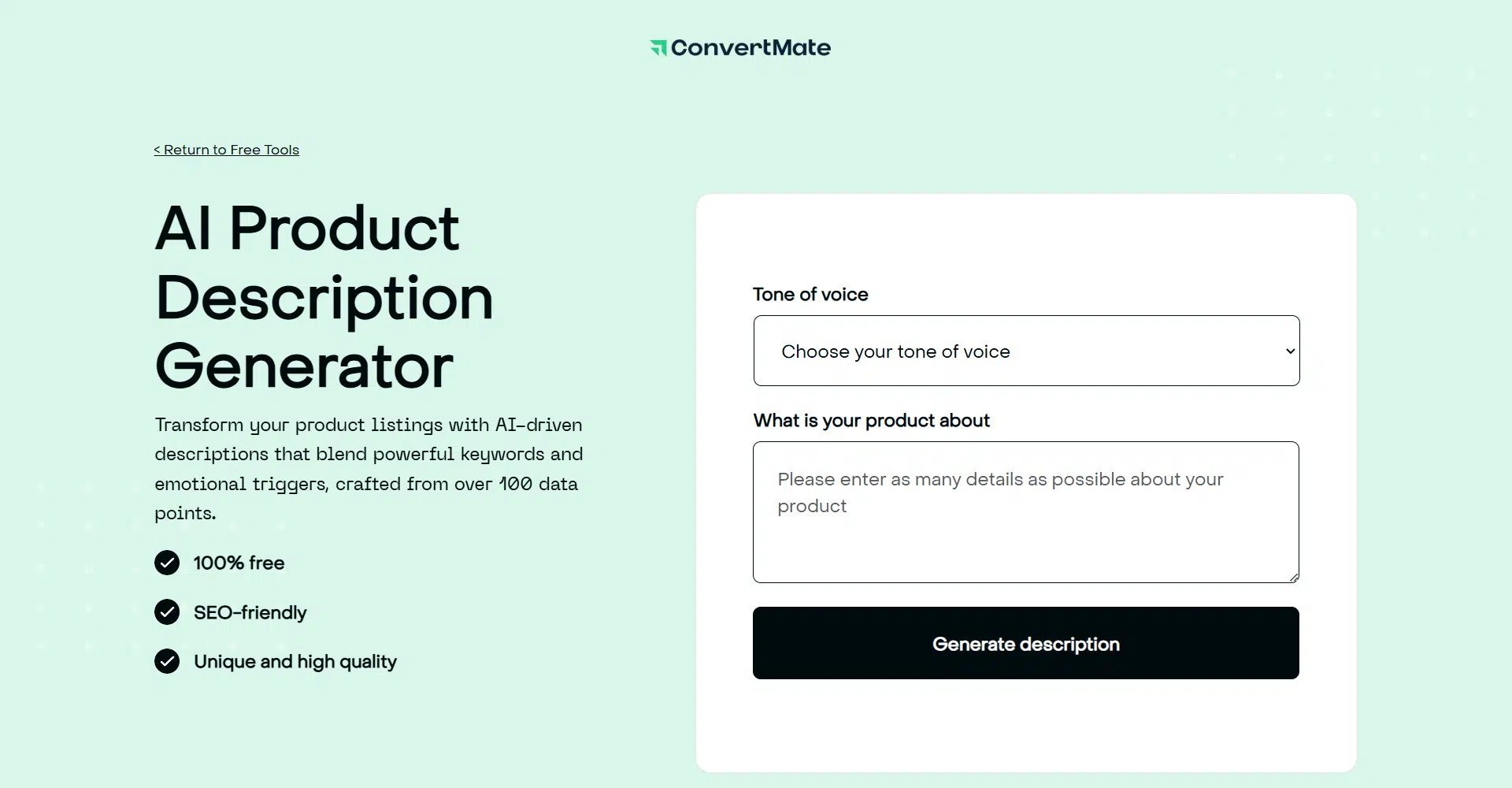
Task: Click the checkmark beside Unique and high quality
Action: point(167,661)
